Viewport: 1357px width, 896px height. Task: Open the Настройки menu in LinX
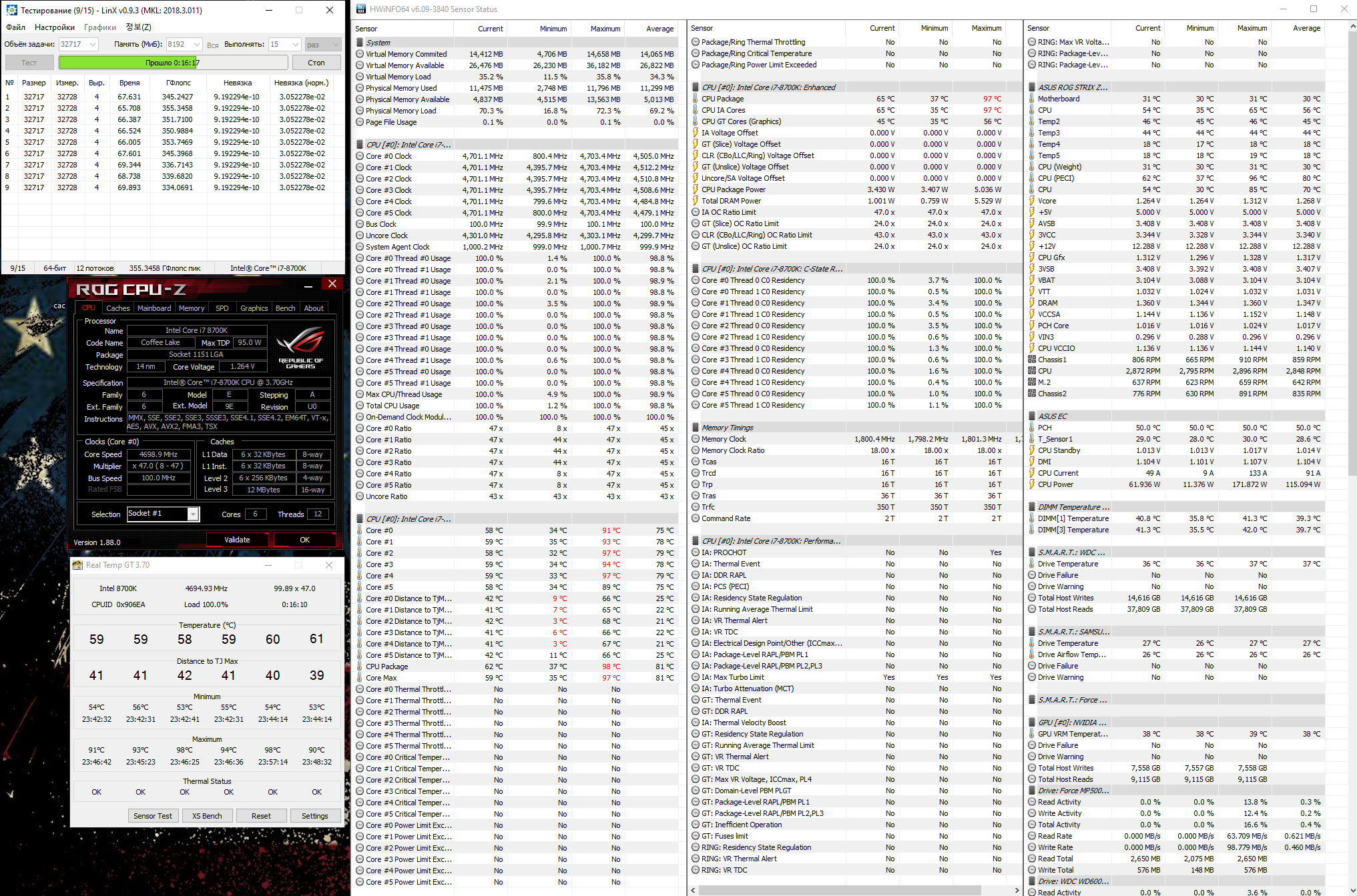(x=54, y=27)
